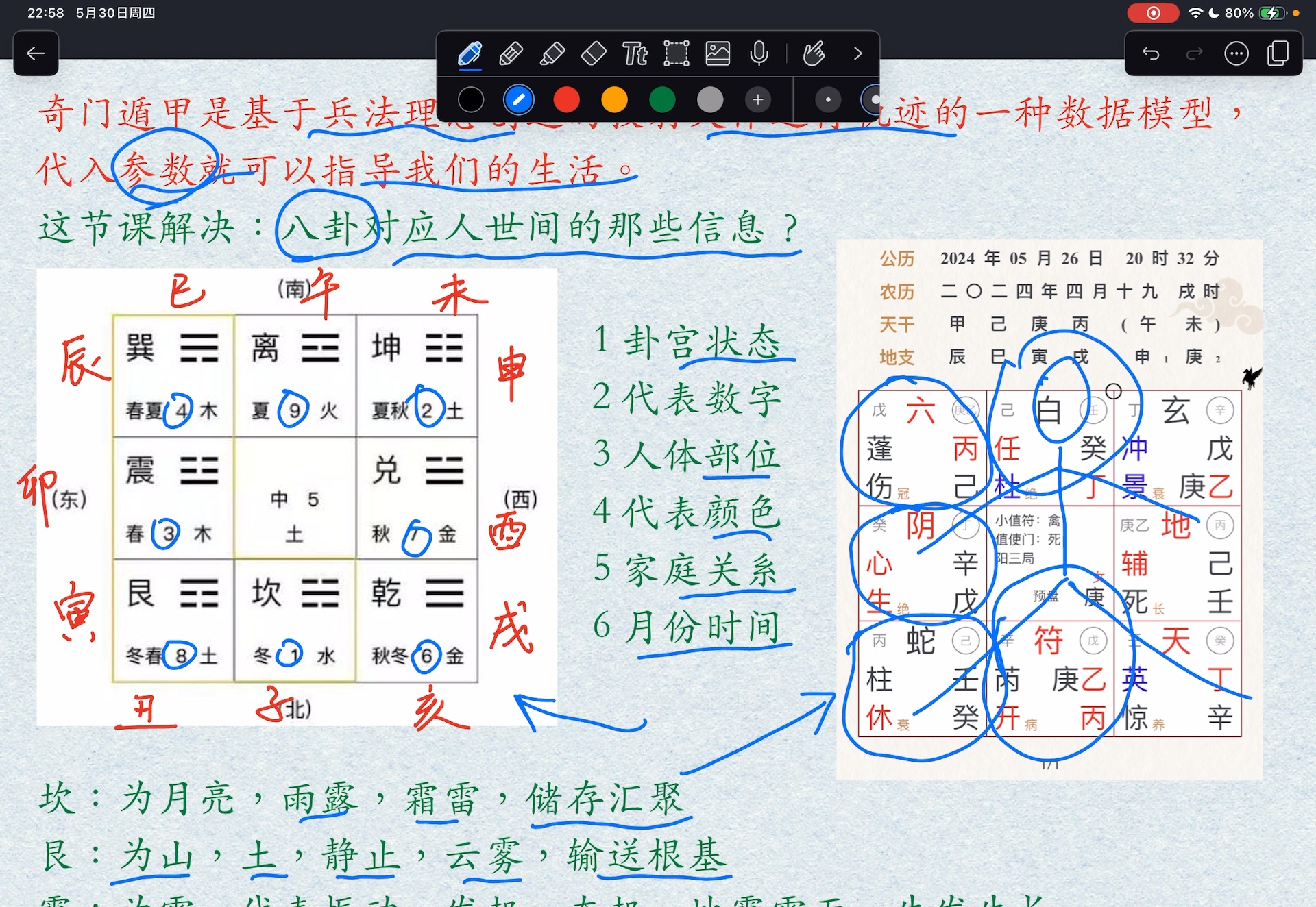Choose the orange pen color
The height and width of the screenshot is (907, 1316).
(x=614, y=100)
